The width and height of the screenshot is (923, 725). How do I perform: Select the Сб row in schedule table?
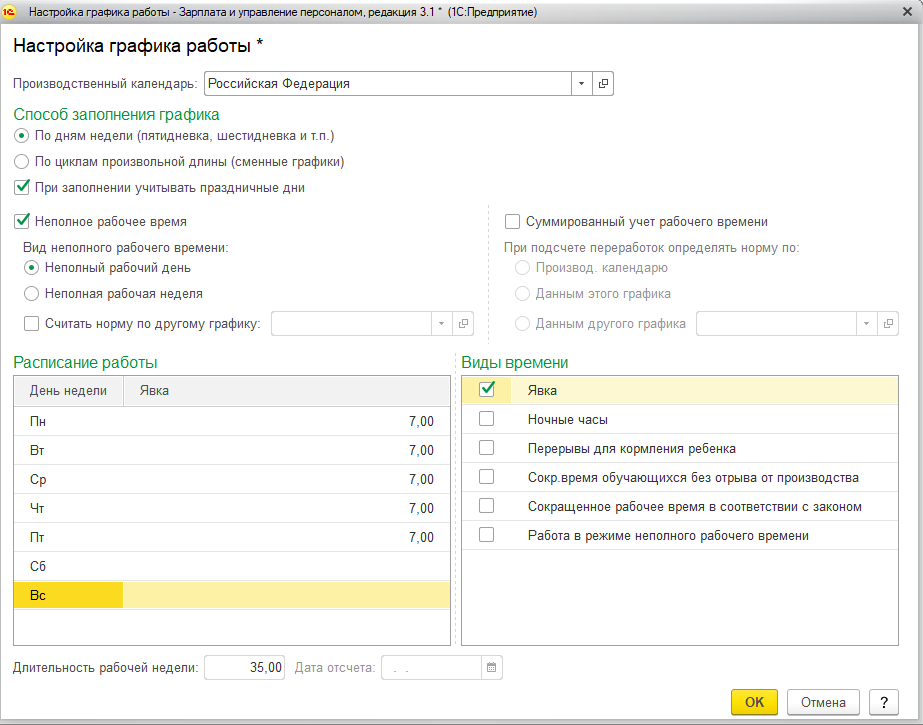pyautogui.click(x=230, y=566)
